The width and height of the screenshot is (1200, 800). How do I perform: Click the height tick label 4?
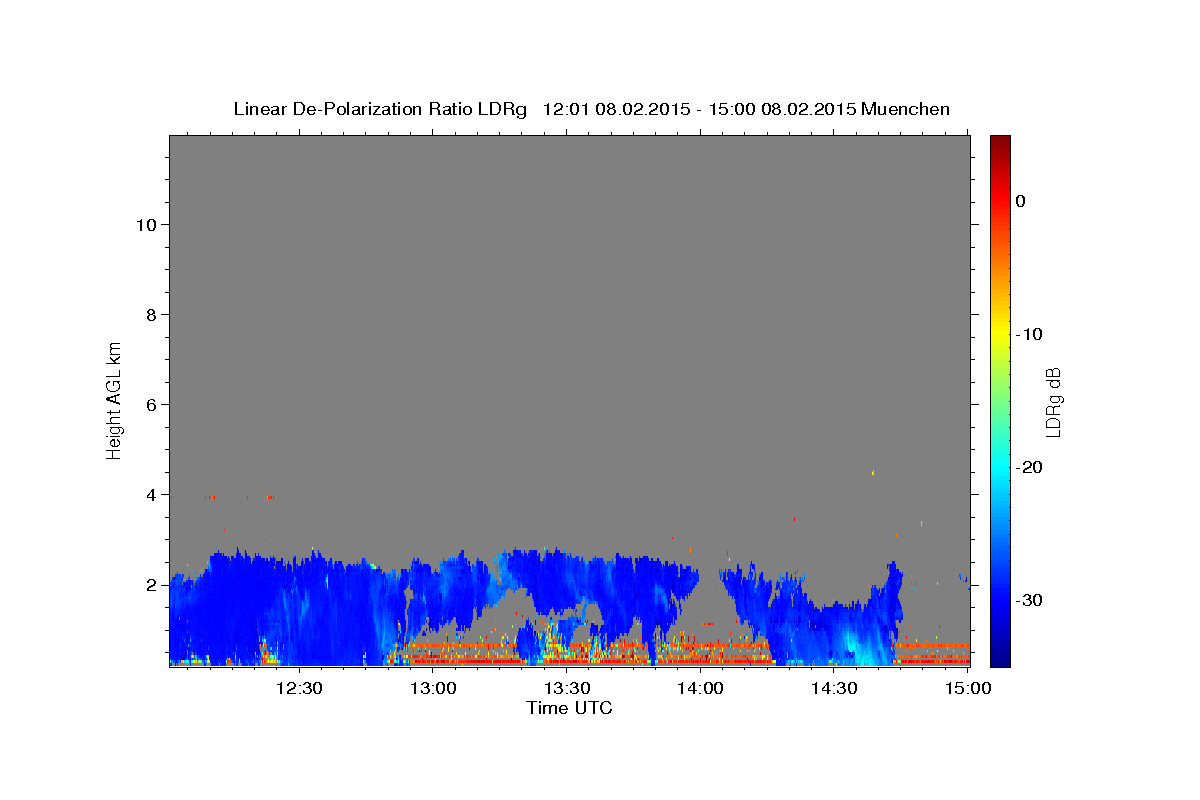click(150, 494)
